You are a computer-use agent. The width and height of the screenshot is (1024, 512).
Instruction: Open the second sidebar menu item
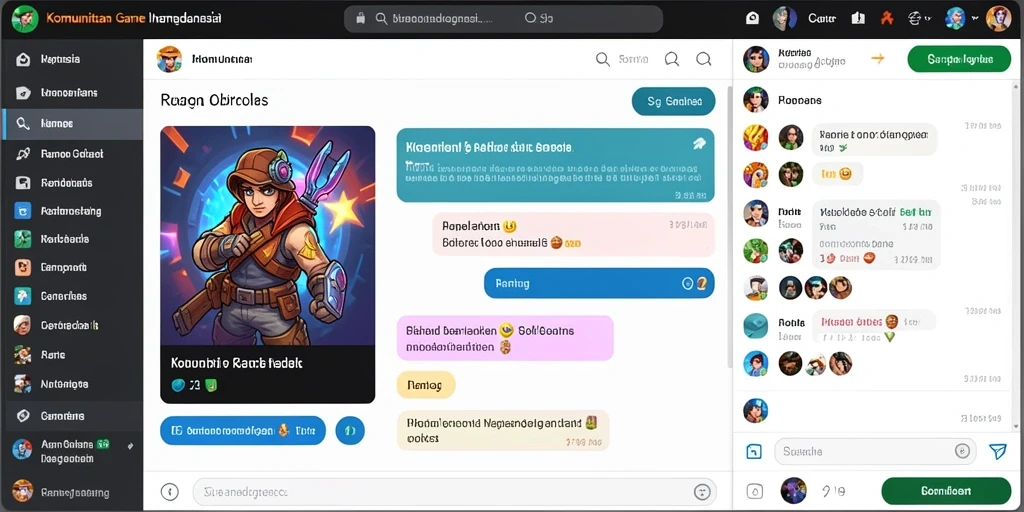tap(72, 93)
